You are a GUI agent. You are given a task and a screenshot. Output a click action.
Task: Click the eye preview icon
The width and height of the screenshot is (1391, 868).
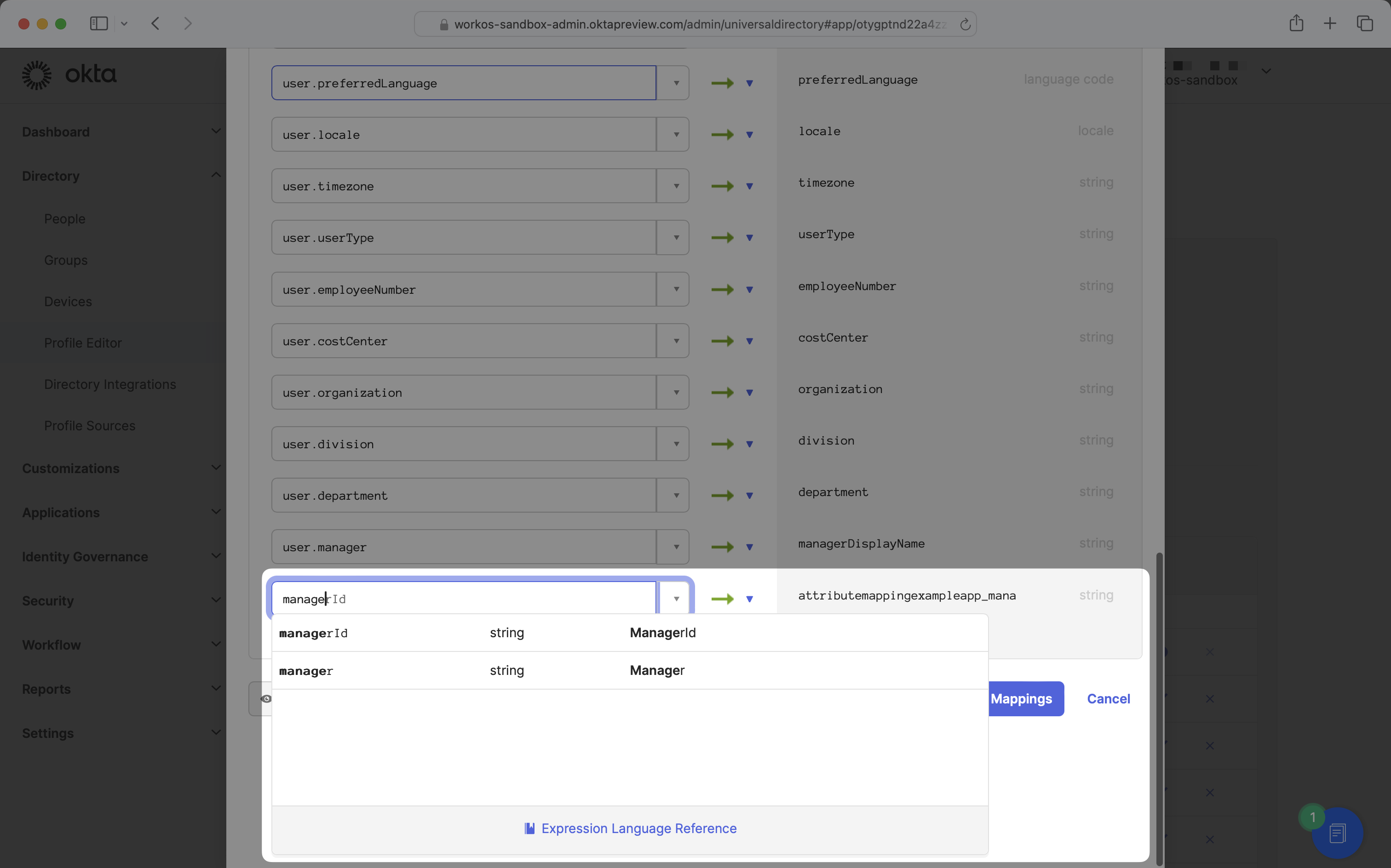(x=266, y=699)
